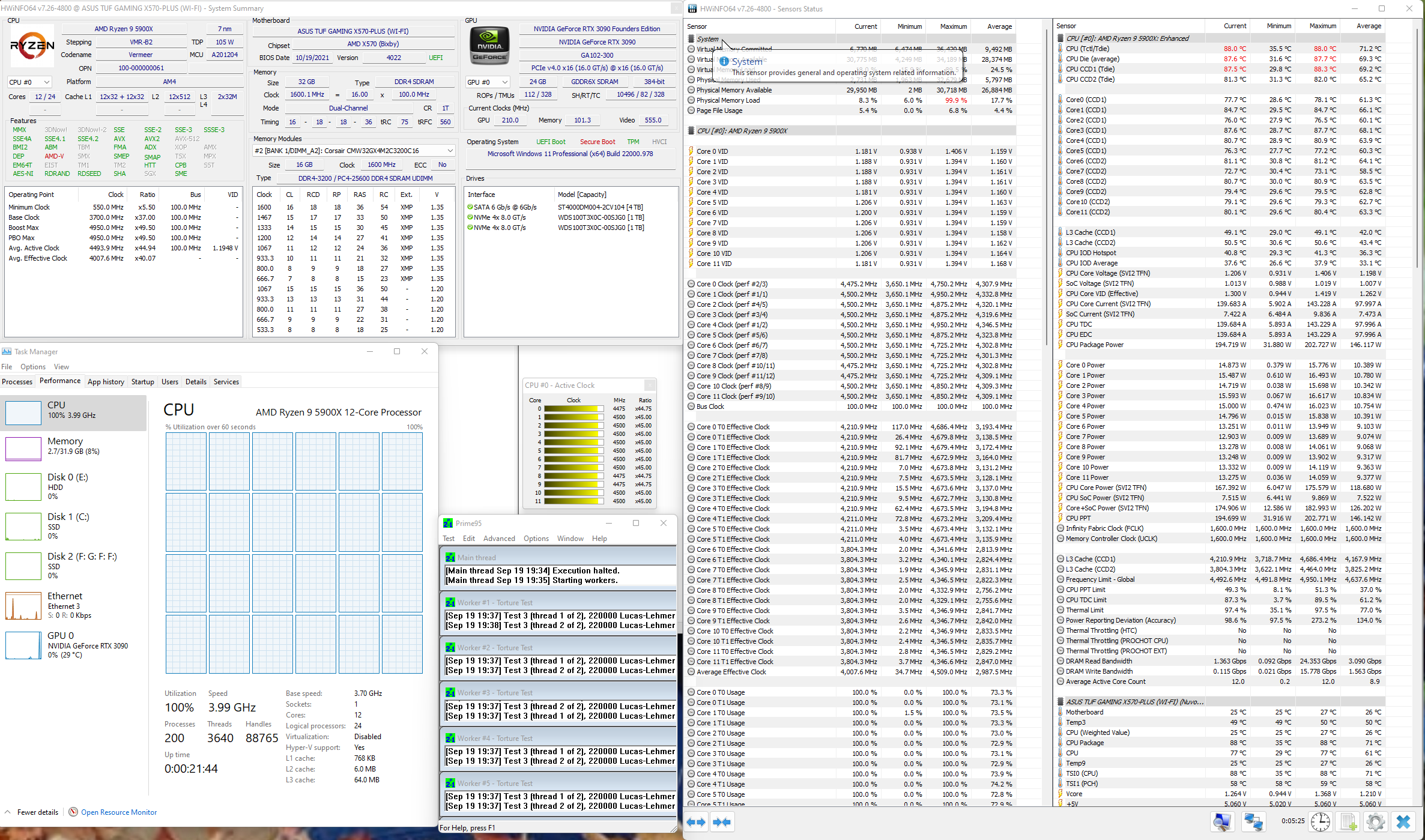Select the Disk 0 (E:) thumbnail in Task Manager
The image size is (1425, 840).
(x=23, y=486)
